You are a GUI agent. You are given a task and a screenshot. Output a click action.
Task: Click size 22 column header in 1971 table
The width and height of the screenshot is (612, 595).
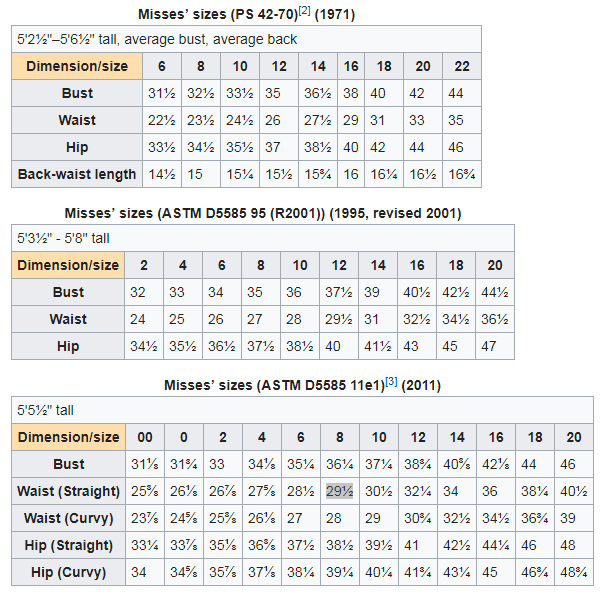click(462, 66)
